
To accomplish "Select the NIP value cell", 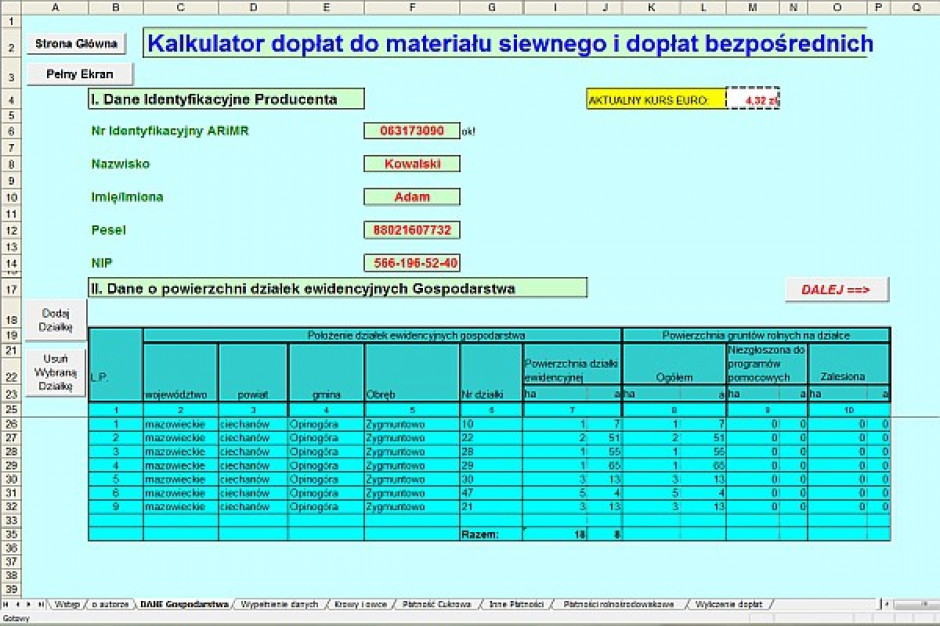I will 412,263.
